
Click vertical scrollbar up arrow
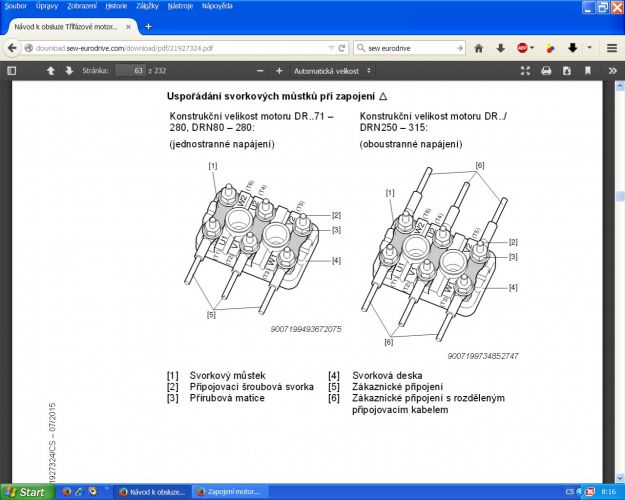tap(620, 86)
